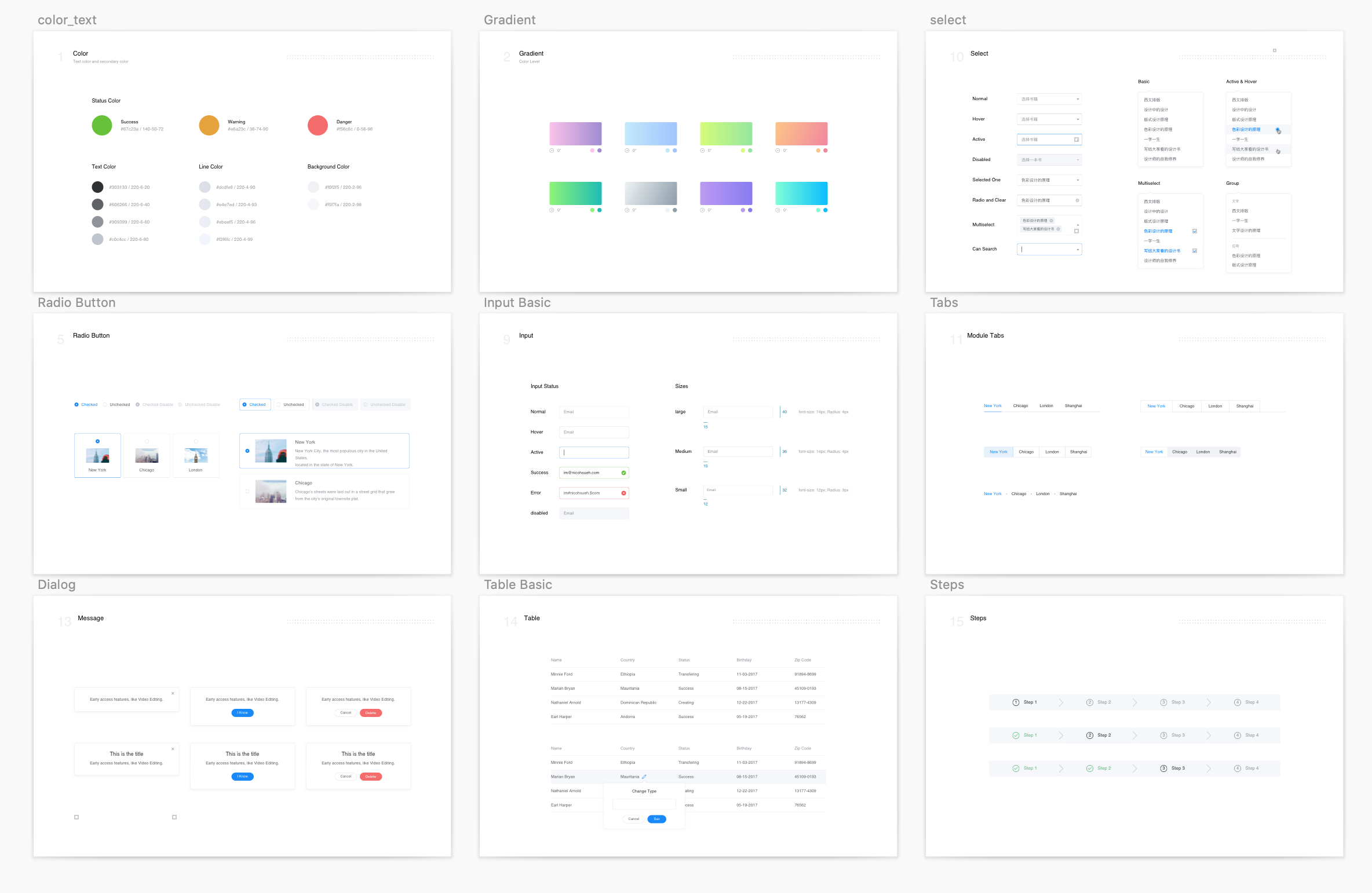Click the pencil edit icon beside Mauritania
Viewport: 1372px width, 893px height.
644,777
